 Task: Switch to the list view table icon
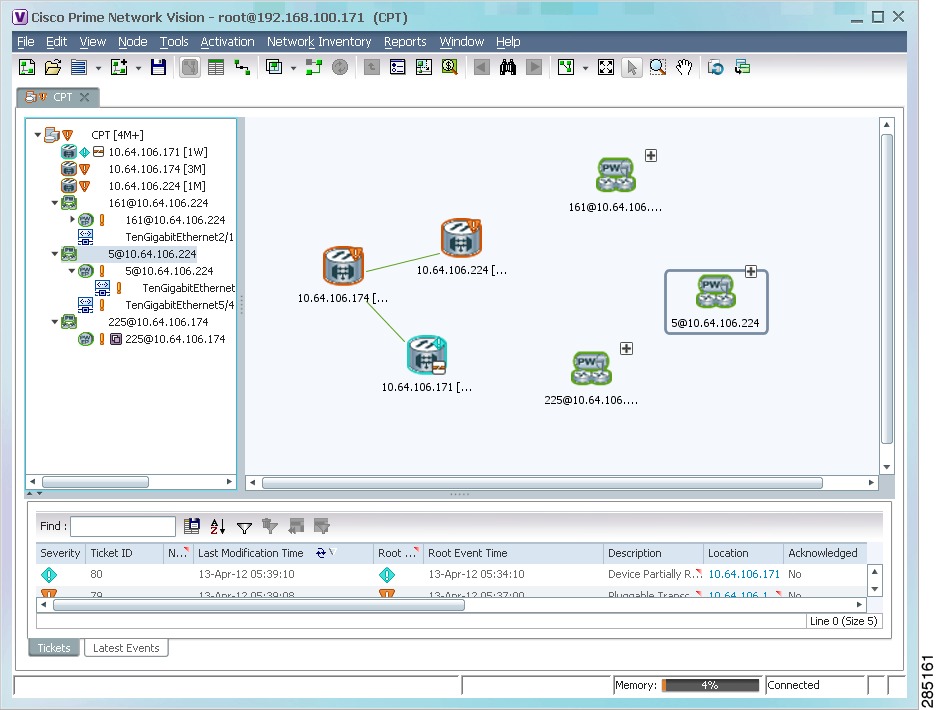216,67
